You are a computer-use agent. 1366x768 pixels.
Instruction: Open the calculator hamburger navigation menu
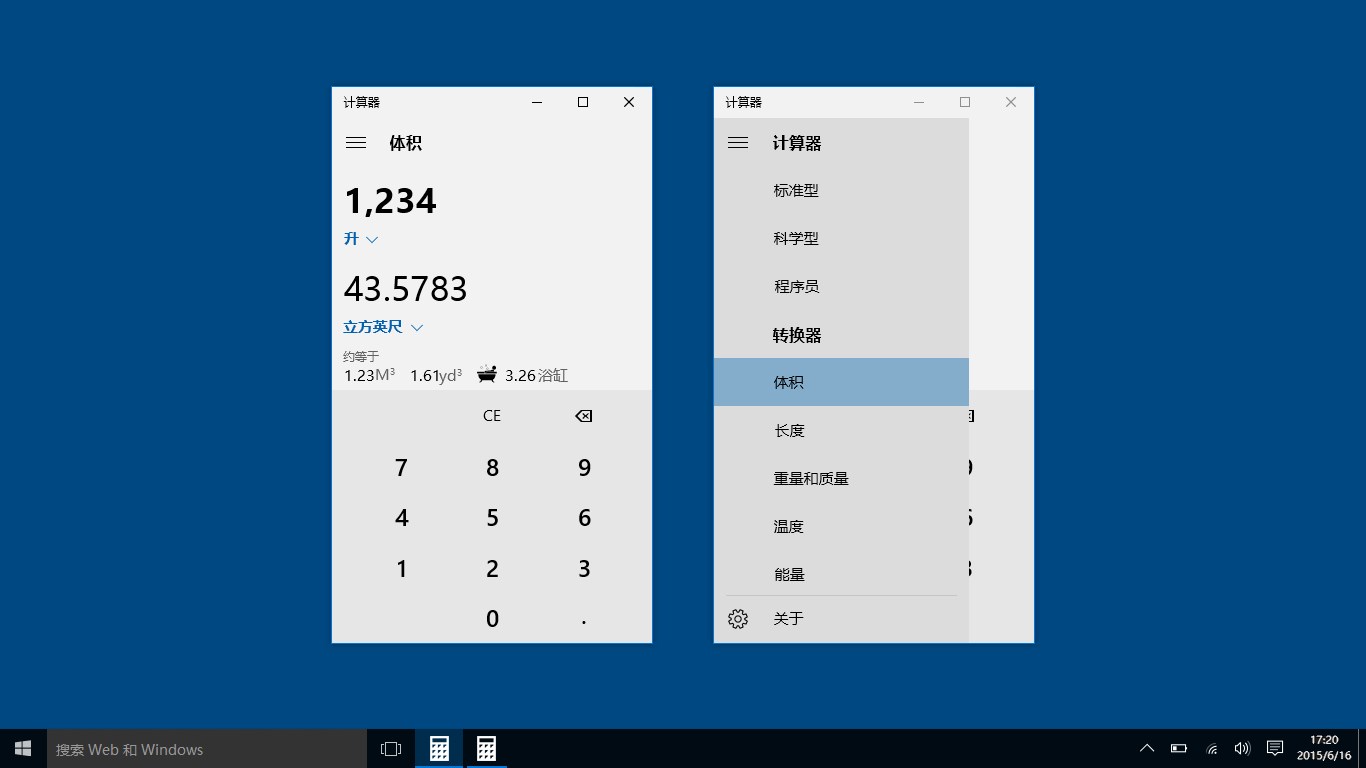[355, 142]
